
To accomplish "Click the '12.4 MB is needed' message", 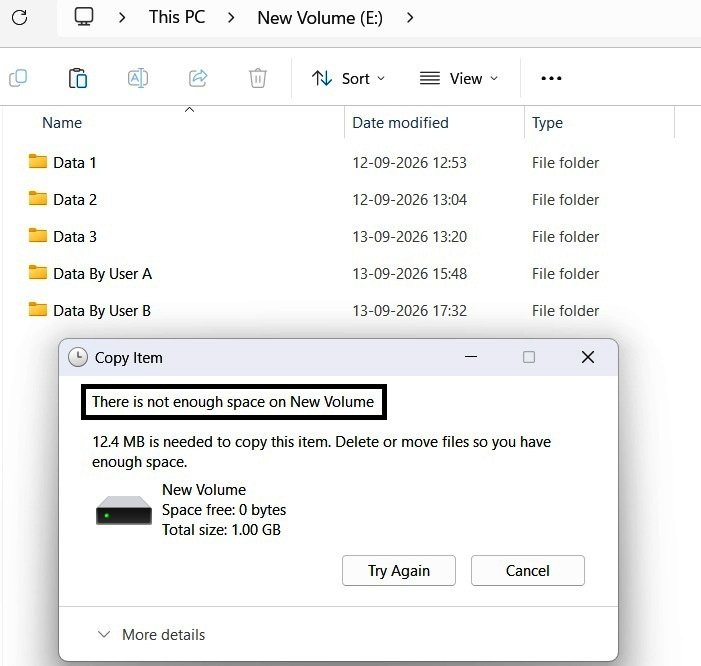I will coord(321,451).
